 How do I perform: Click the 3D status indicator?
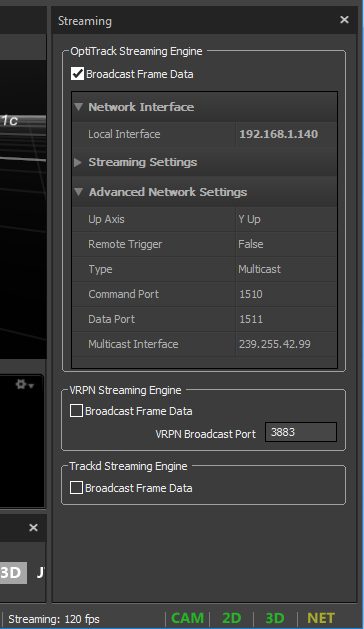tap(275, 618)
